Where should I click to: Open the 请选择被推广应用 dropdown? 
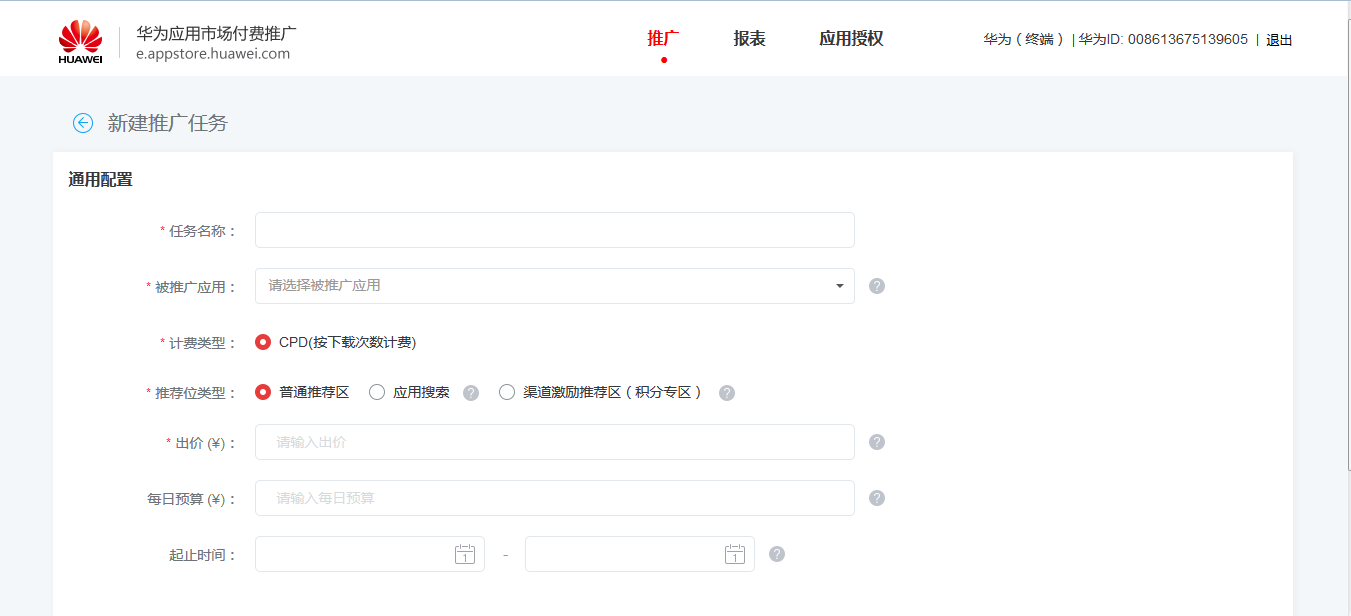tap(554, 286)
